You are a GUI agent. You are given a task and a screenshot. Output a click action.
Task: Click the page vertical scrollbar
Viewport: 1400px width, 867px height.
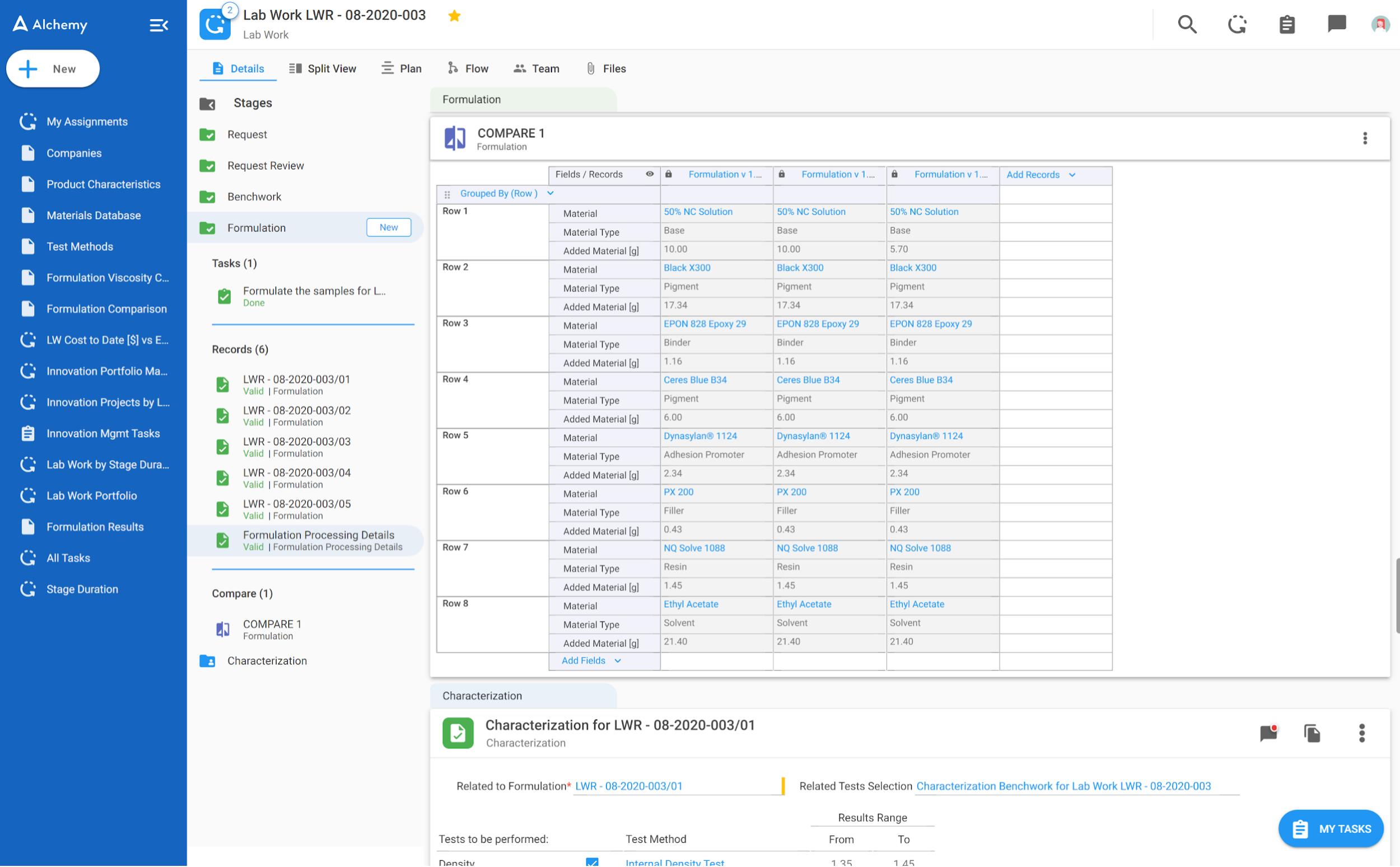(1397, 595)
